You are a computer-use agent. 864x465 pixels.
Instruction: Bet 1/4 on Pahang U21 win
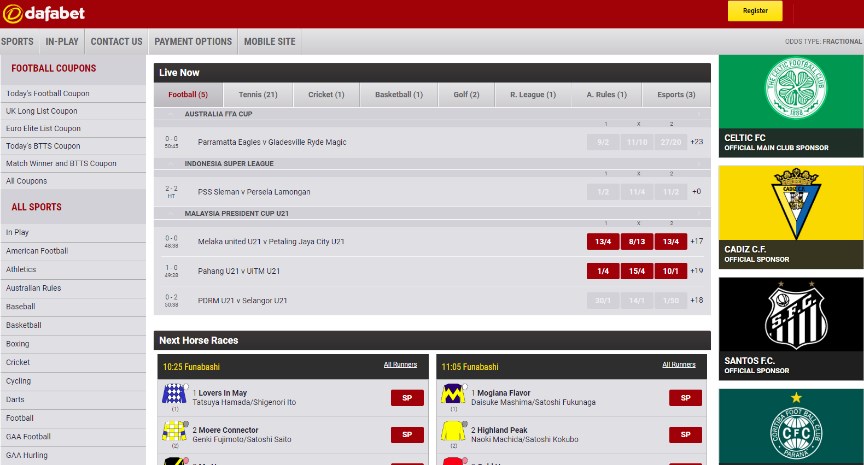(603, 271)
